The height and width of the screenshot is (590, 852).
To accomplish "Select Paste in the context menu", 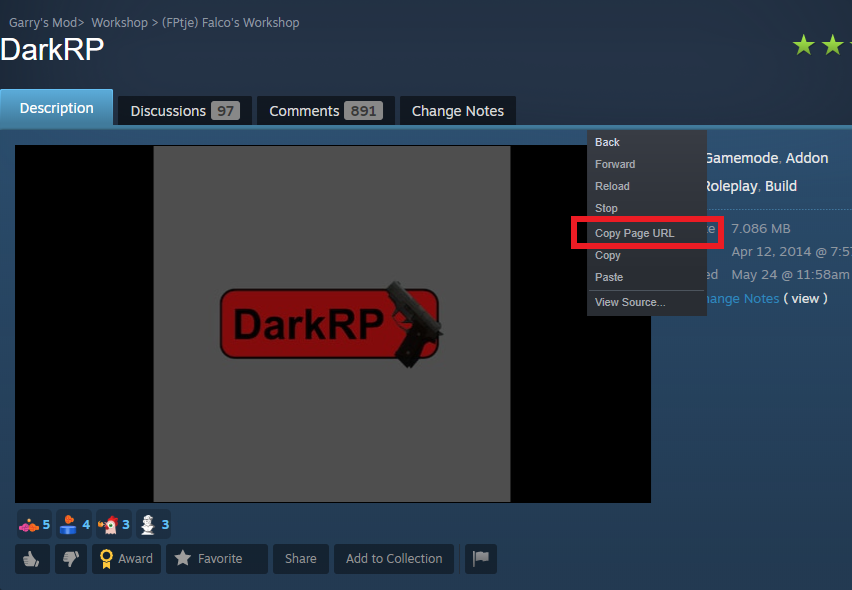I will tap(647, 277).
